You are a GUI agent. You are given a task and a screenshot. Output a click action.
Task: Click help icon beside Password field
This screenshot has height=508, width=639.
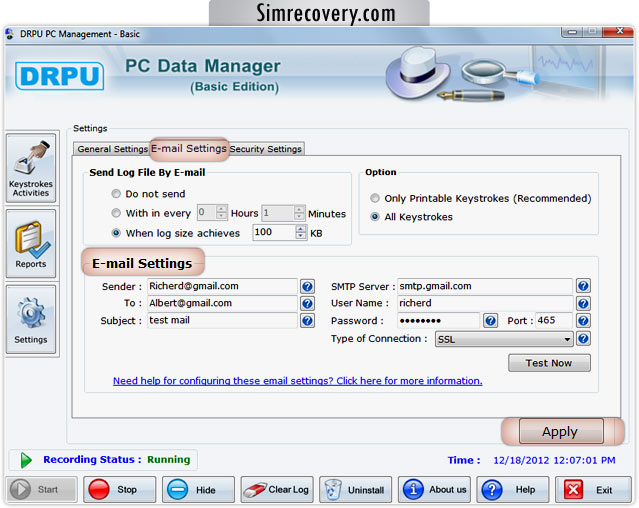point(490,321)
